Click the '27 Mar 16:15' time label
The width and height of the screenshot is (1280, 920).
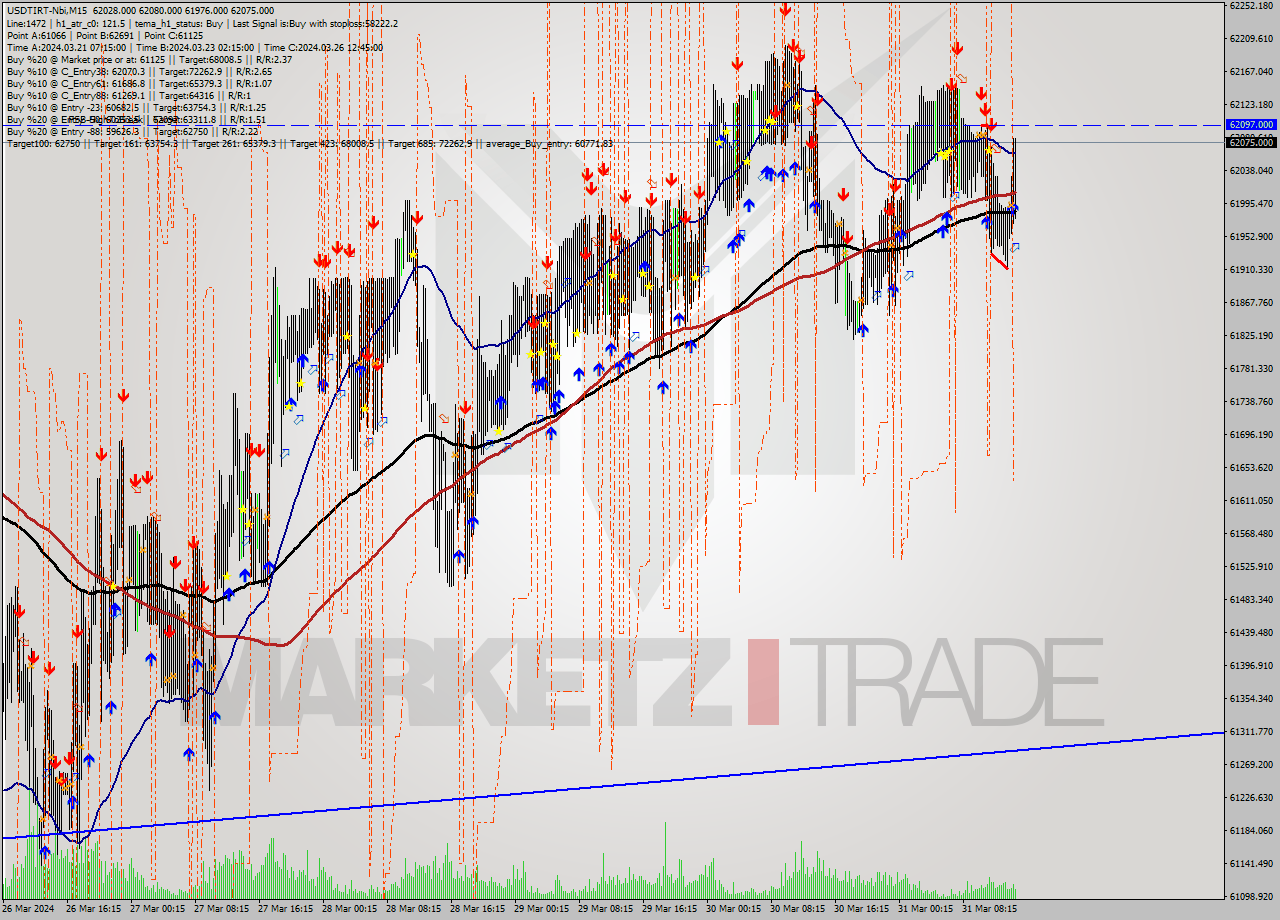285,909
